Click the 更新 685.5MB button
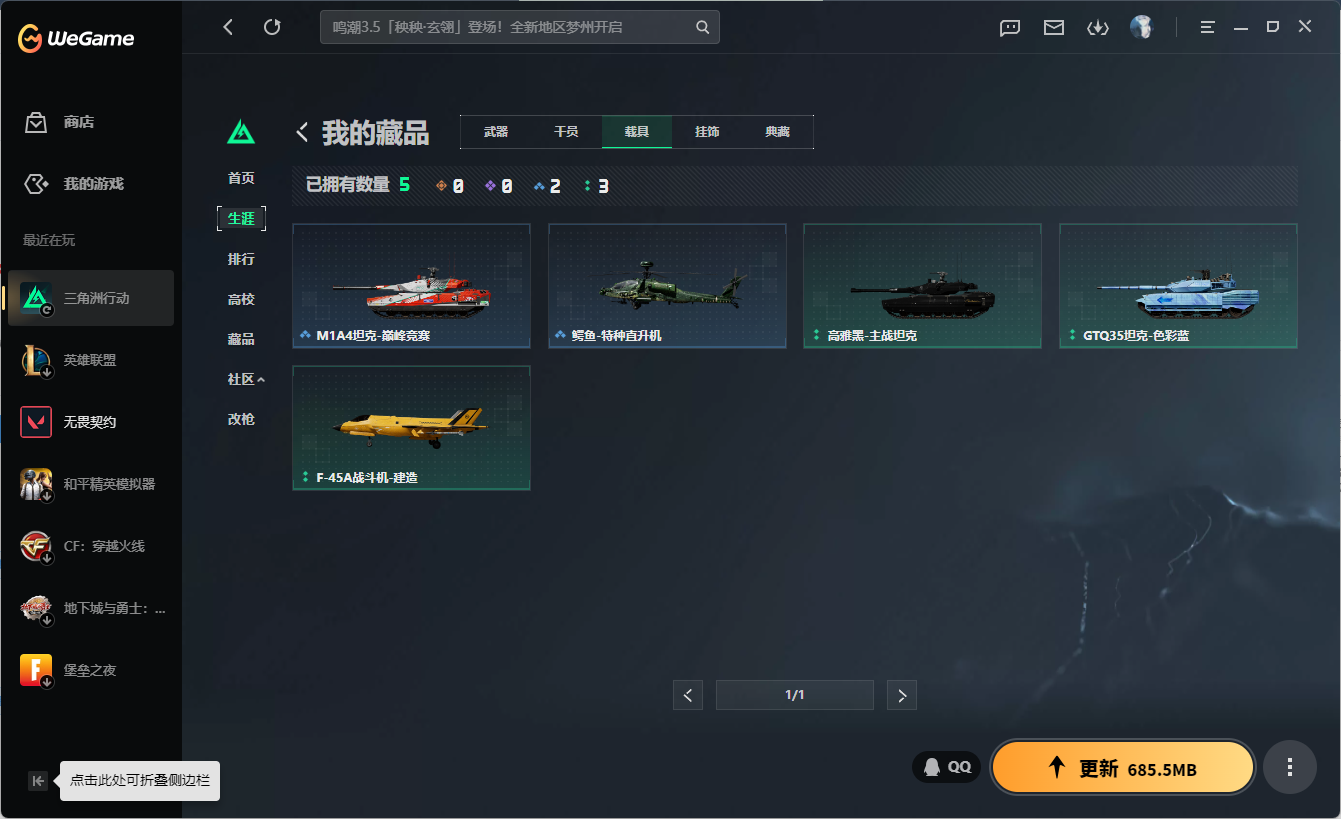 [1122, 767]
